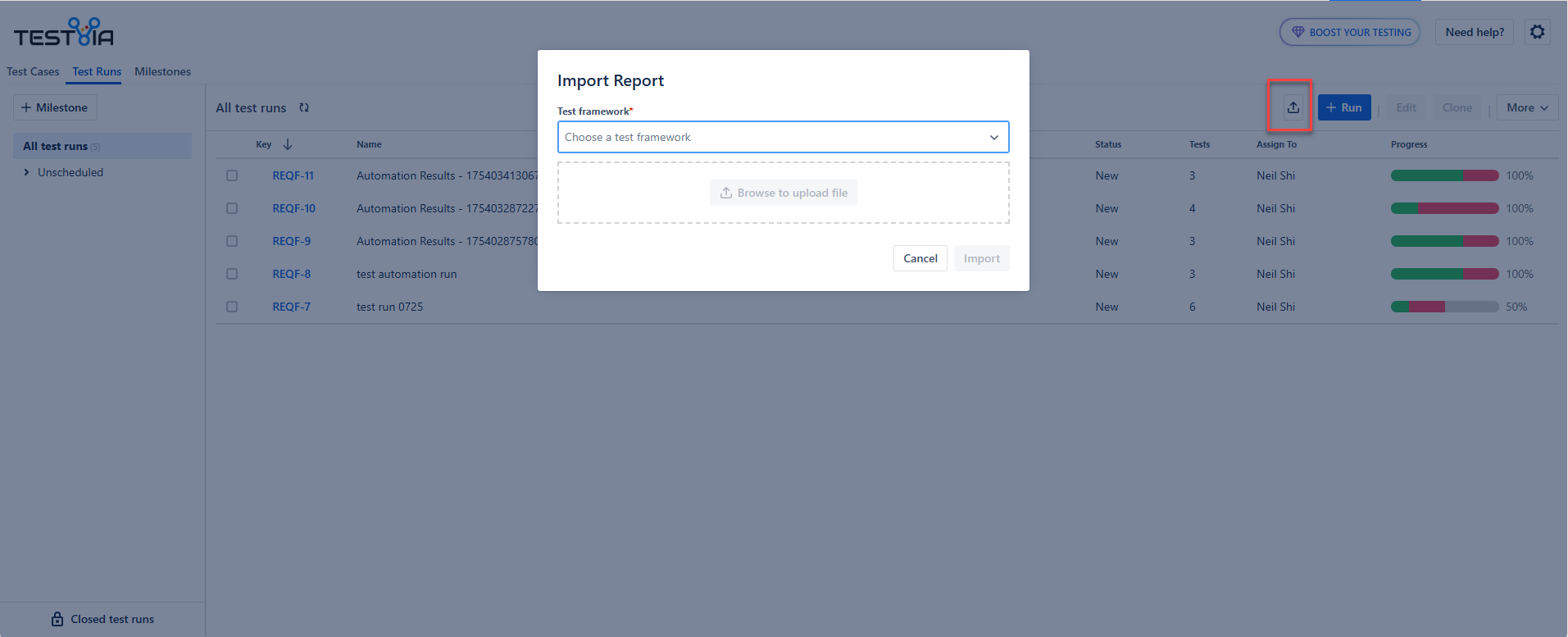1568x637 pixels.
Task: Expand the Unscheduled tree item
Action: tap(27, 172)
